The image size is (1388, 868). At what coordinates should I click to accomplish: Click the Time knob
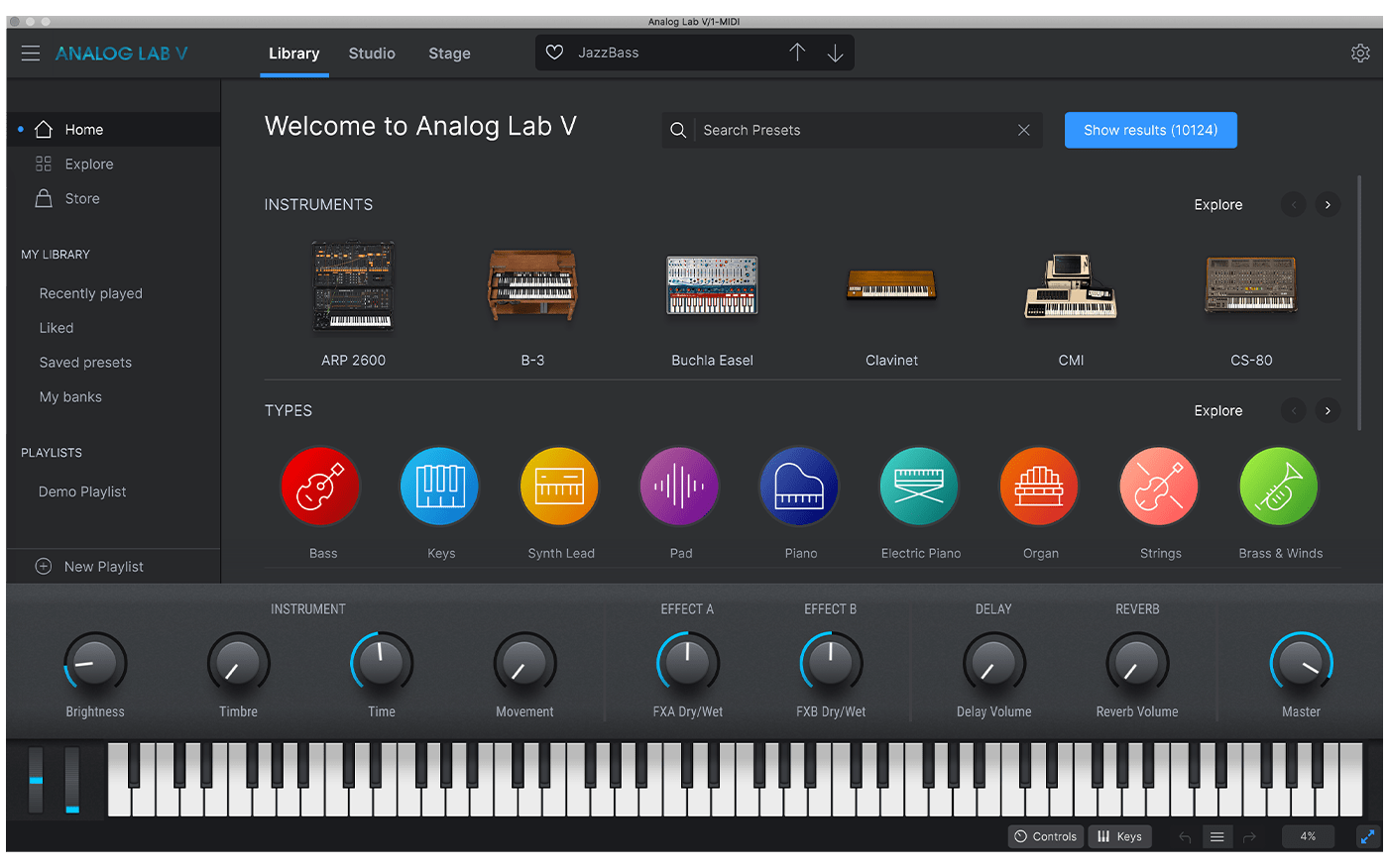click(382, 663)
